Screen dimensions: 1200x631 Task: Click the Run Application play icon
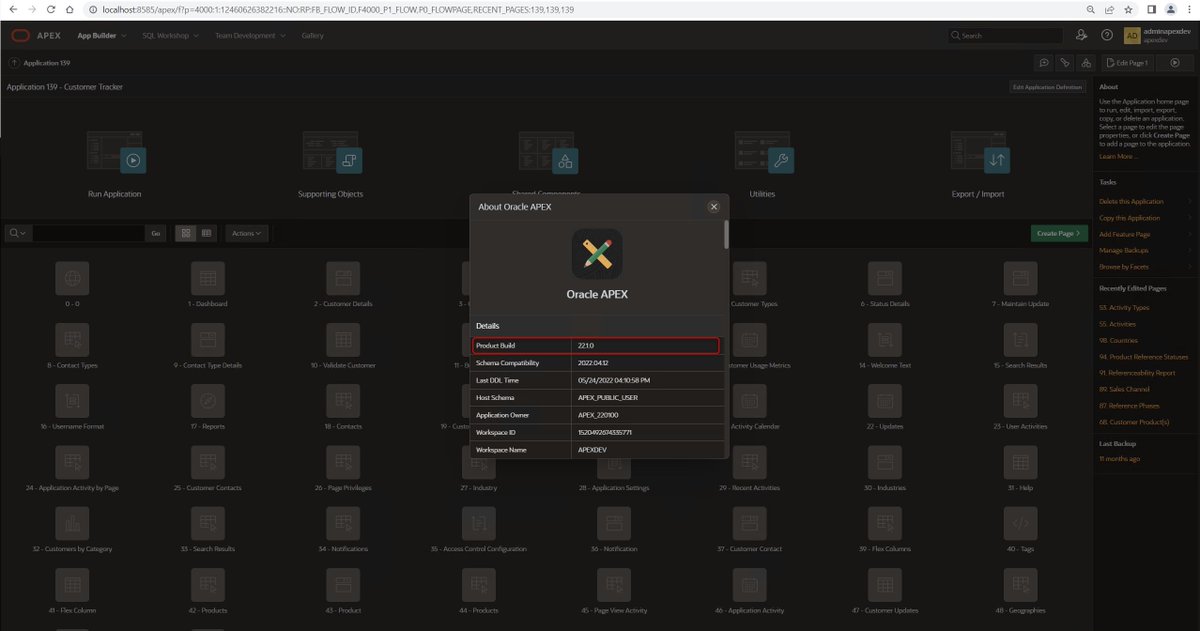(x=134, y=160)
